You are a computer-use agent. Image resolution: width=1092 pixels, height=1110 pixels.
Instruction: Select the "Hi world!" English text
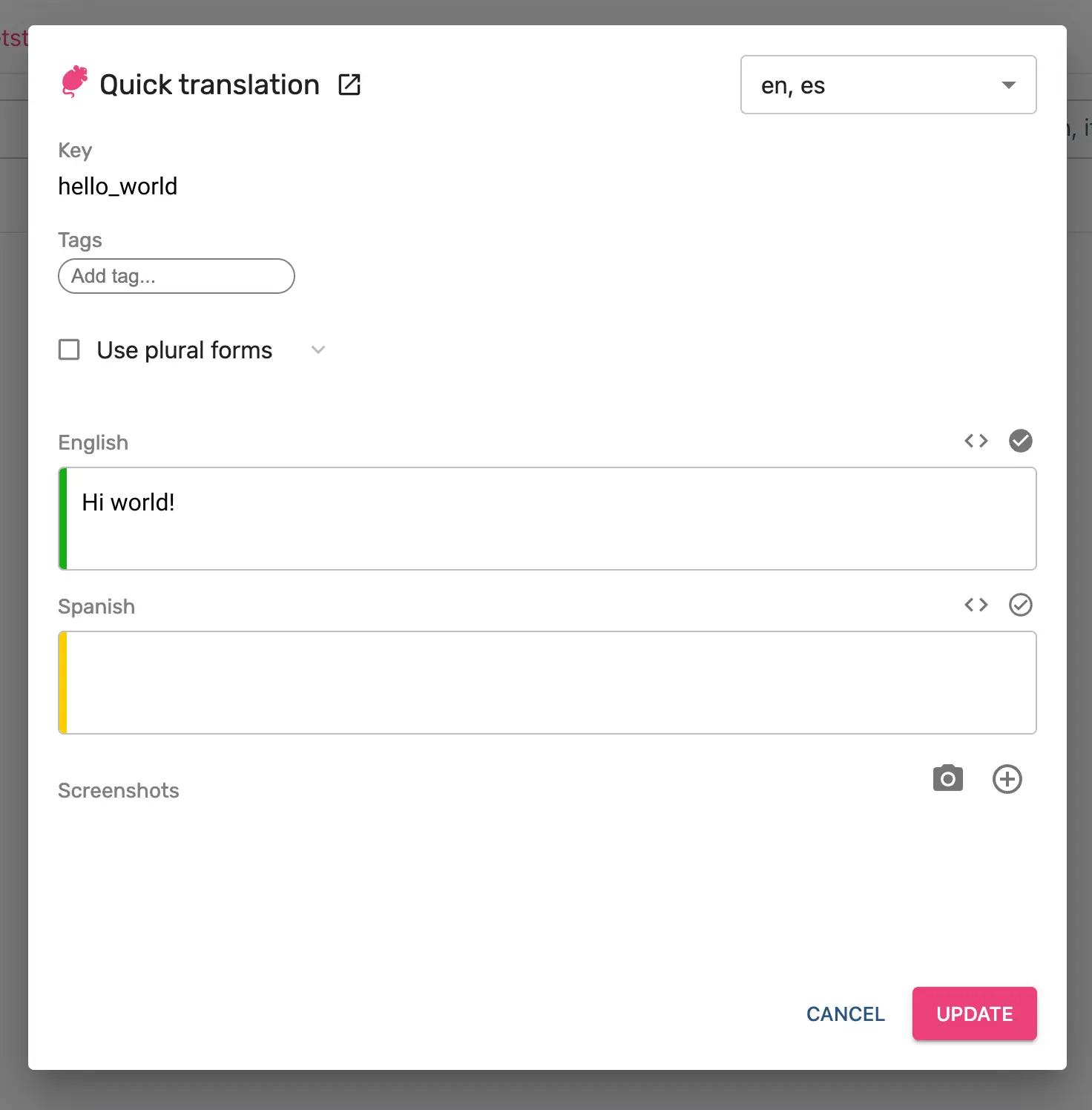click(128, 502)
